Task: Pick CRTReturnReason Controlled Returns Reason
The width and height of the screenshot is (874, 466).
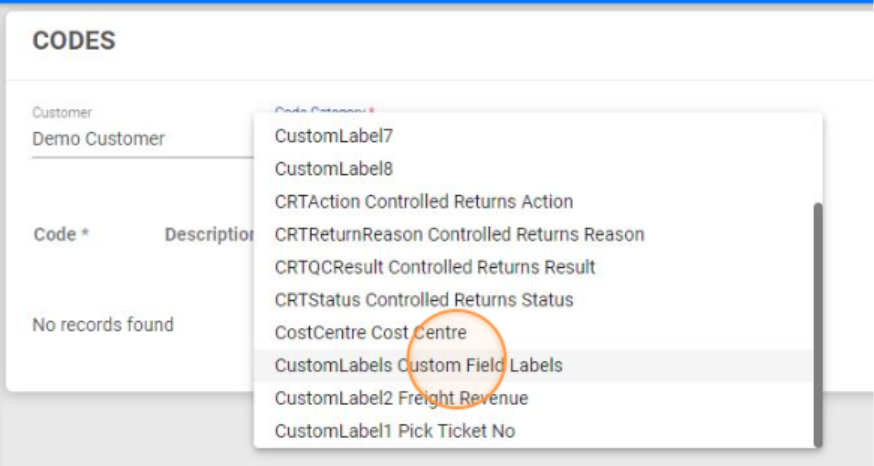Action: 459,234
